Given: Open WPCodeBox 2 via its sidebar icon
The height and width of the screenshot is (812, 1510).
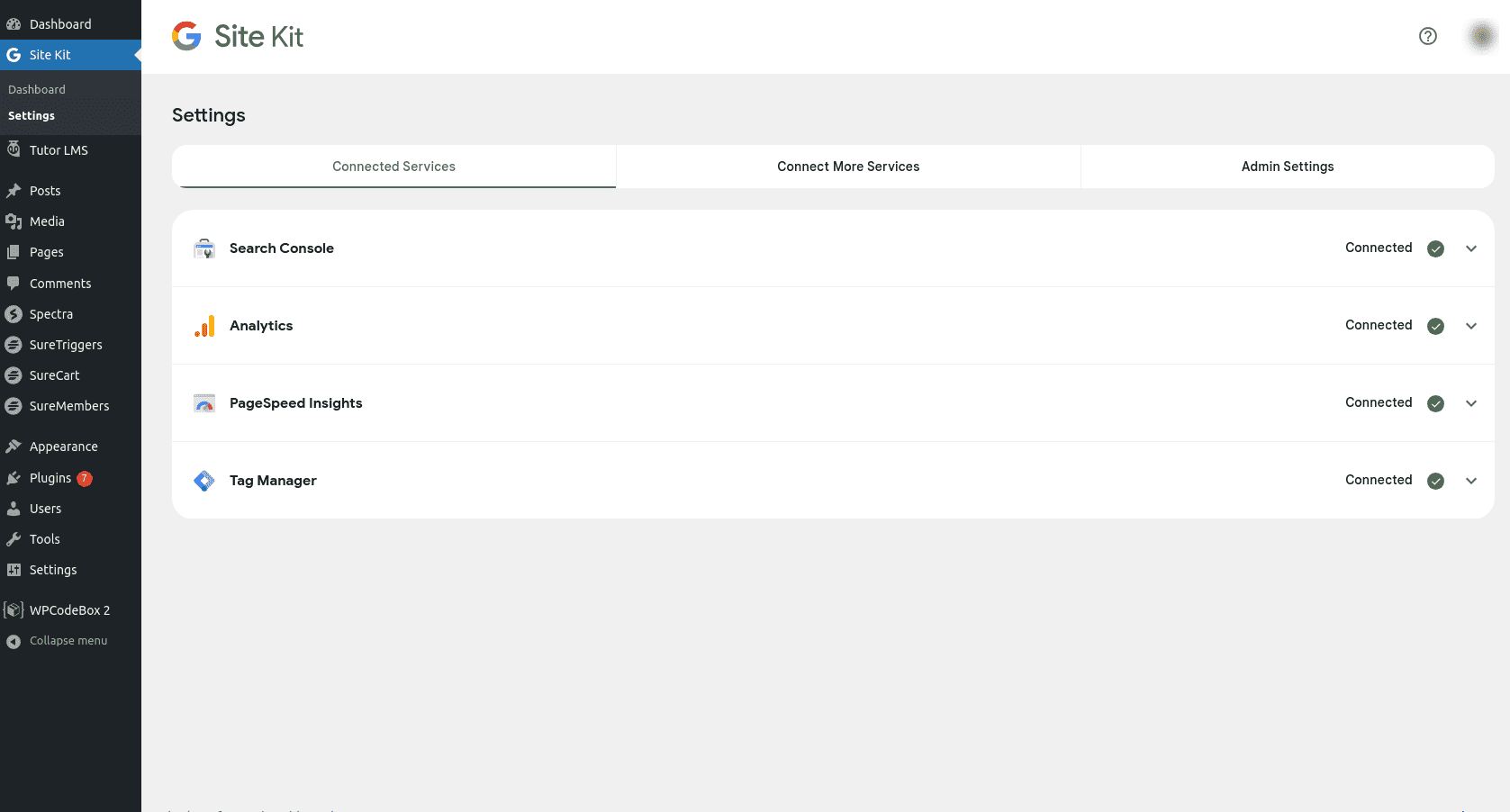Looking at the screenshot, I should [x=14, y=609].
